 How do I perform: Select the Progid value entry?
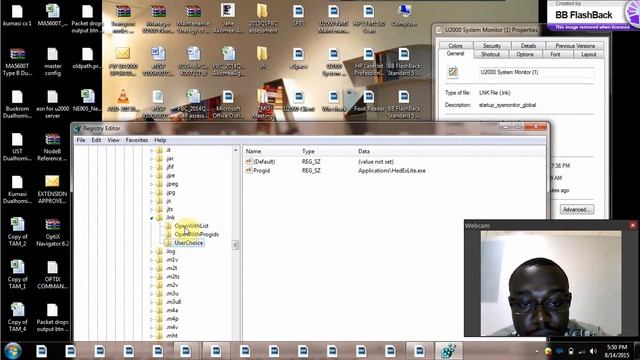pyautogui.click(x=261, y=171)
